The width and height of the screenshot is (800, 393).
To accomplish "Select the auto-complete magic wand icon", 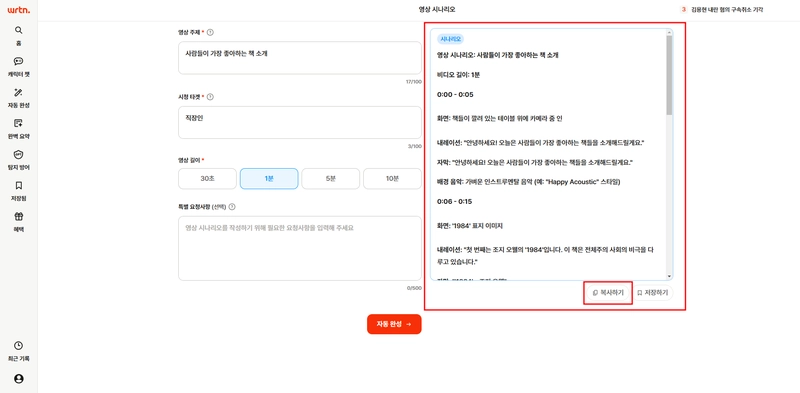I will 19,92.
